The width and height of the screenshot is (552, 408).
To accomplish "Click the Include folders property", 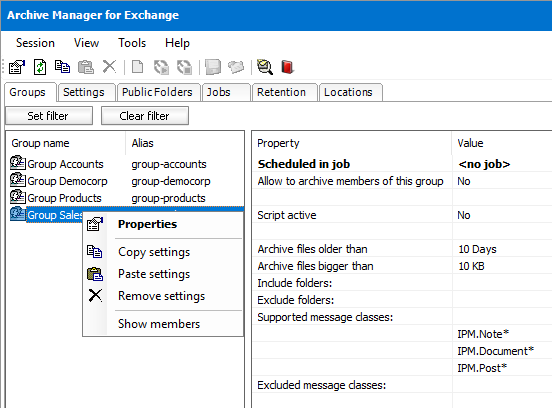I will (x=294, y=283).
